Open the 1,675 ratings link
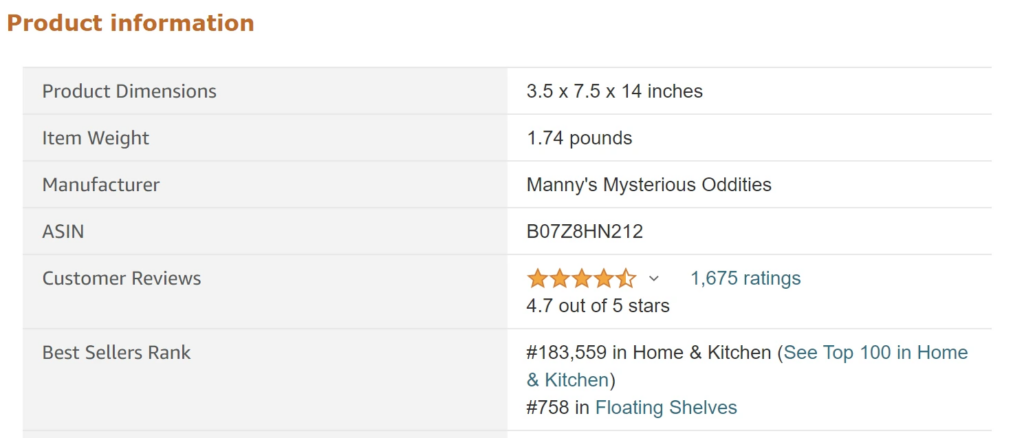Viewport: 1024px width, 438px height. point(745,278)
